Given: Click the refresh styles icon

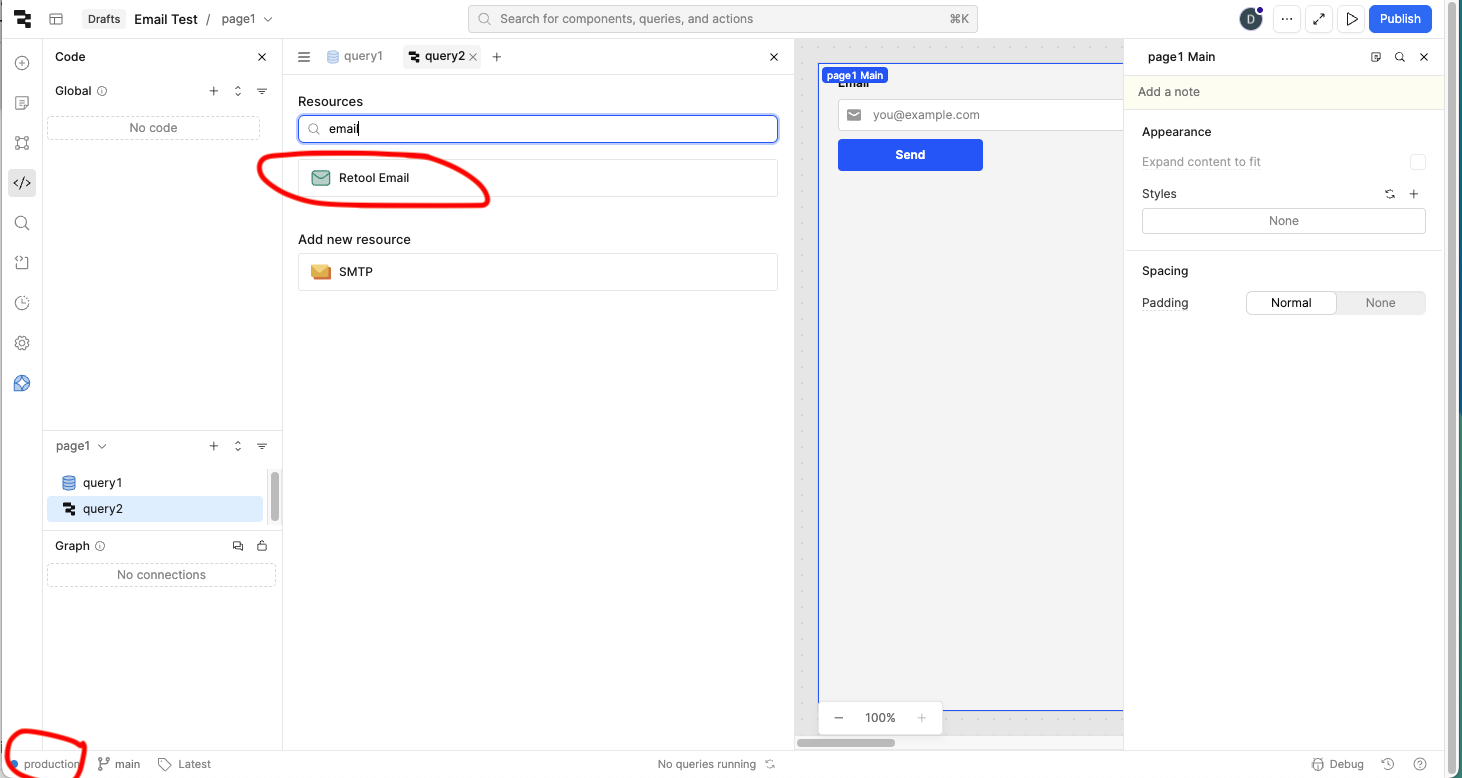Looking at the screenshot, I should coord(1389,194).
